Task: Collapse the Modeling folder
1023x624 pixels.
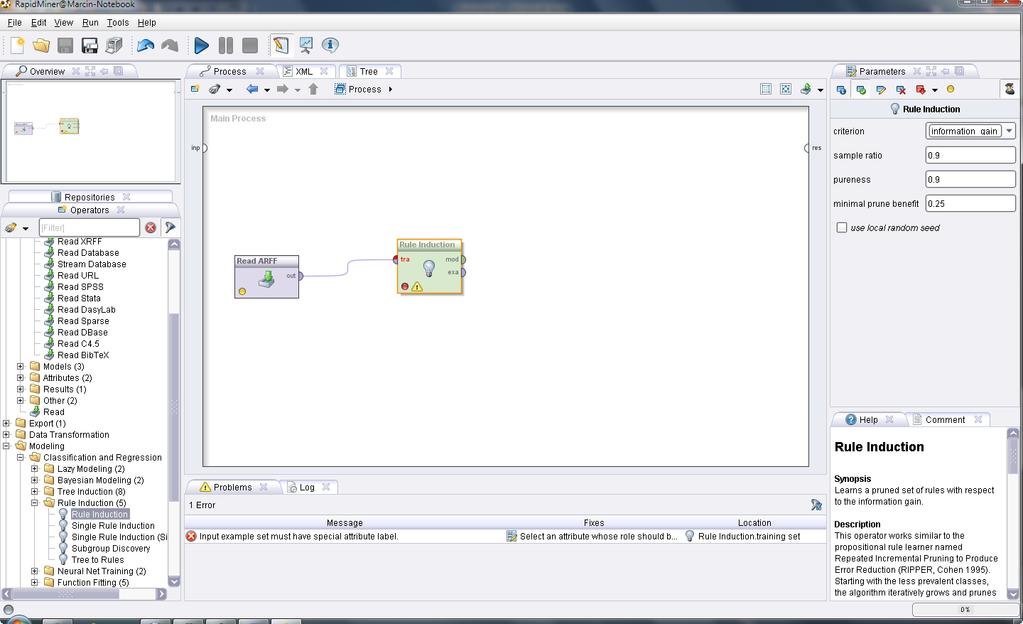Action: [6, 446]
